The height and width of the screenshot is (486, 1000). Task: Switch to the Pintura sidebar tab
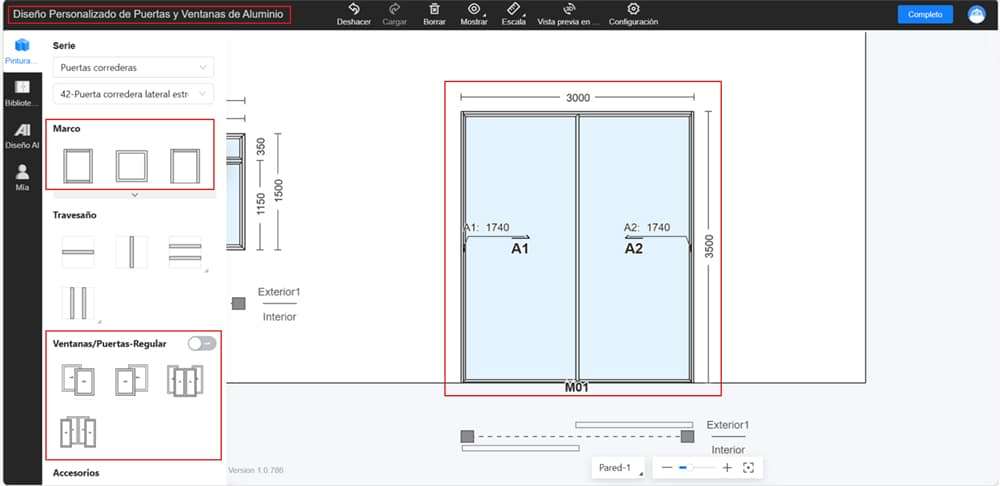(22, 51)
